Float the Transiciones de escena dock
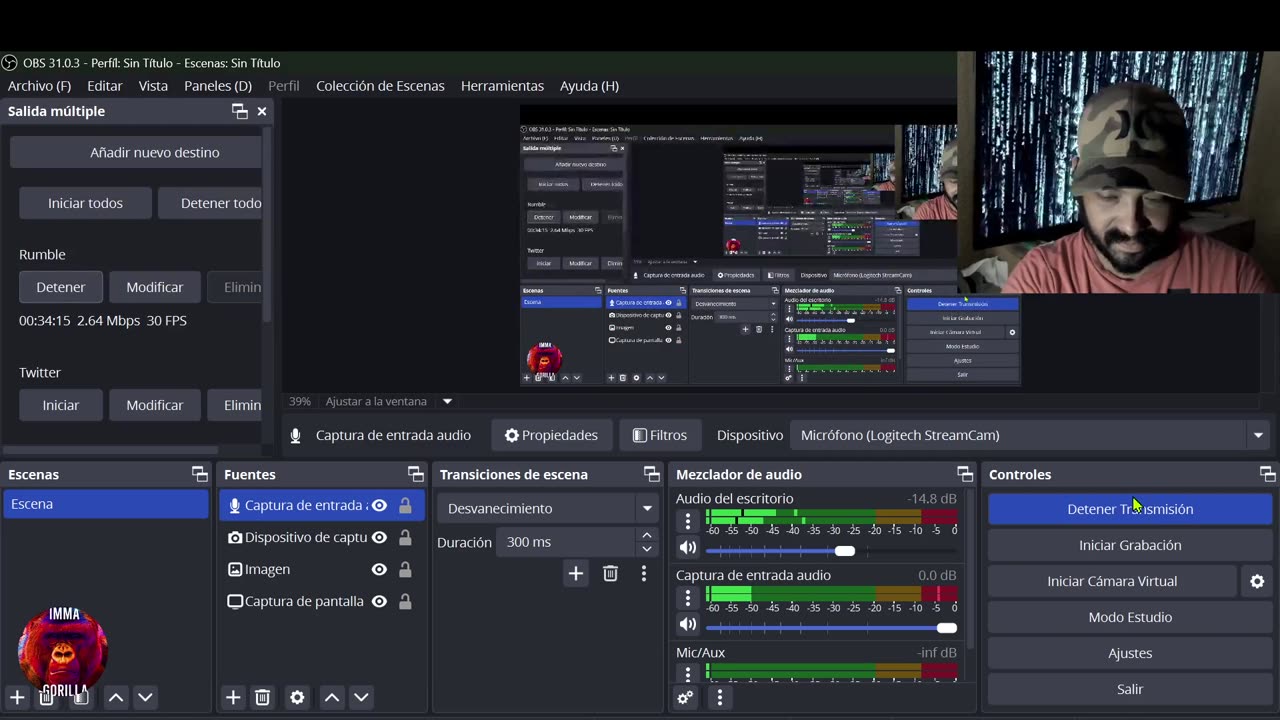Image resolution: width=1280 pixels, height=720 pixels. pos(652,474)
